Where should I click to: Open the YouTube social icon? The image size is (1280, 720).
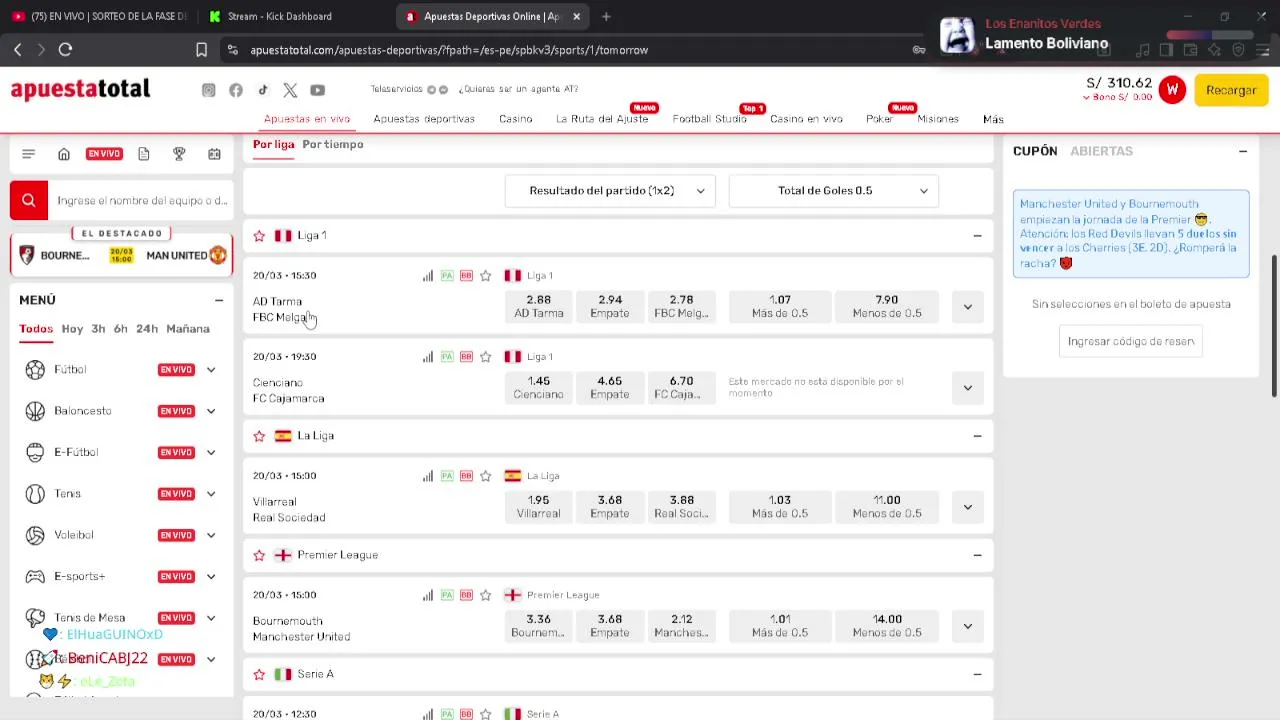(x=317, y=90)
